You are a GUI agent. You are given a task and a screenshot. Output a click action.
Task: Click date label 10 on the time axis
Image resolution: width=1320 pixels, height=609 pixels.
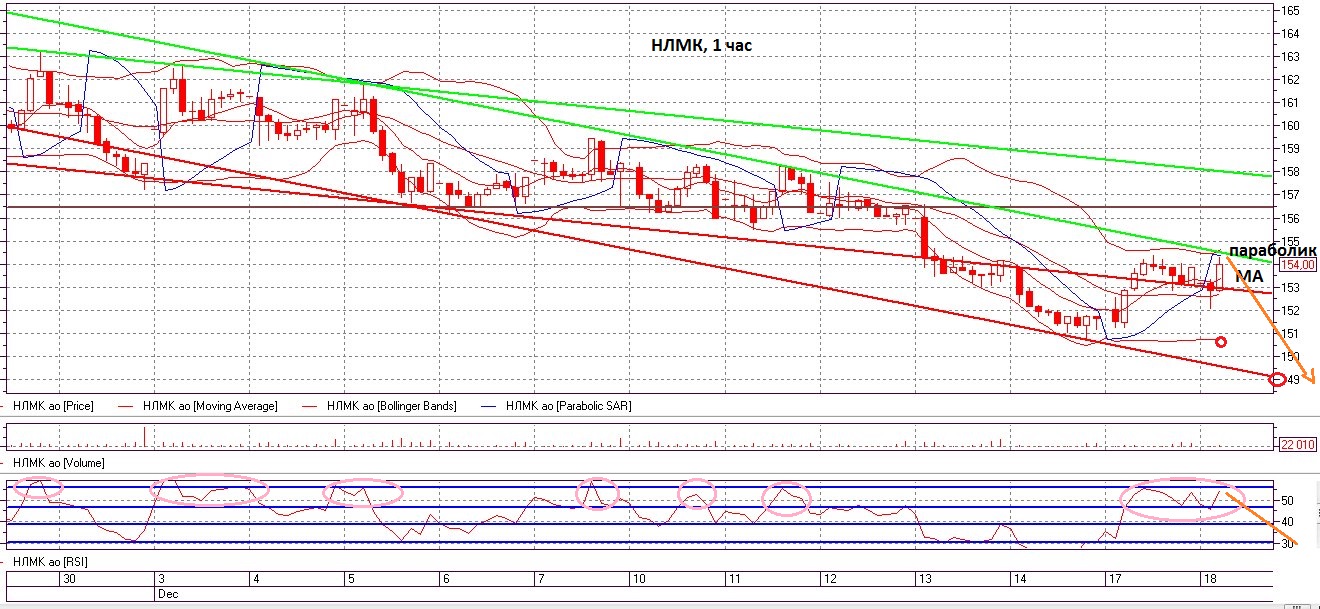637,579
